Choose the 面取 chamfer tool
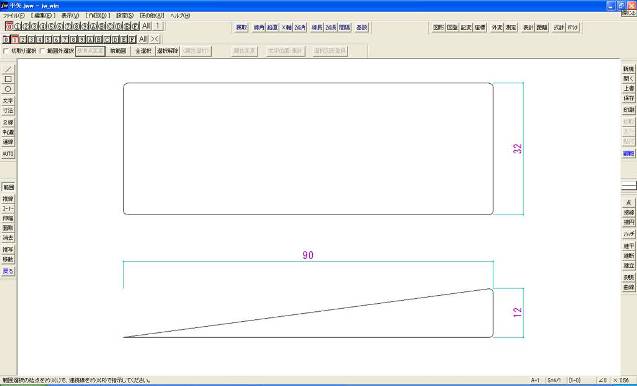Viewport: 637px width, 386px height. [8, 228]
